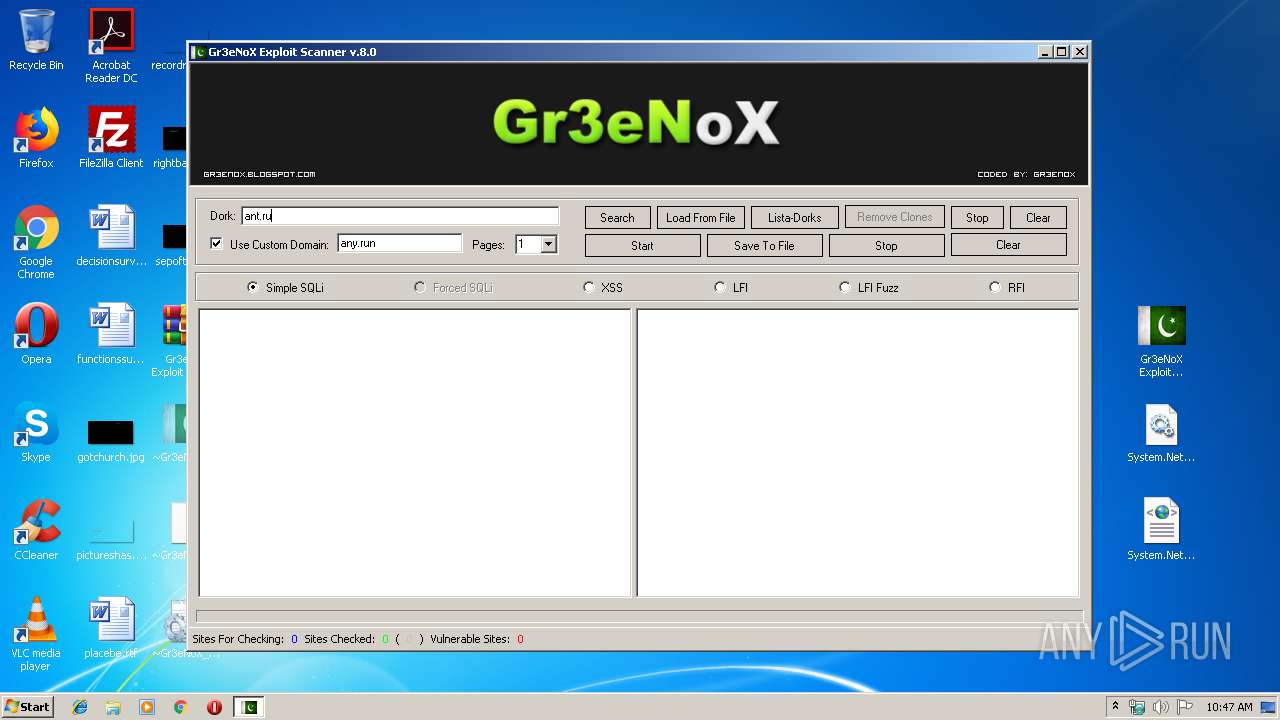
Task: Open Action Center flag icon
Action: point(1184,707)
